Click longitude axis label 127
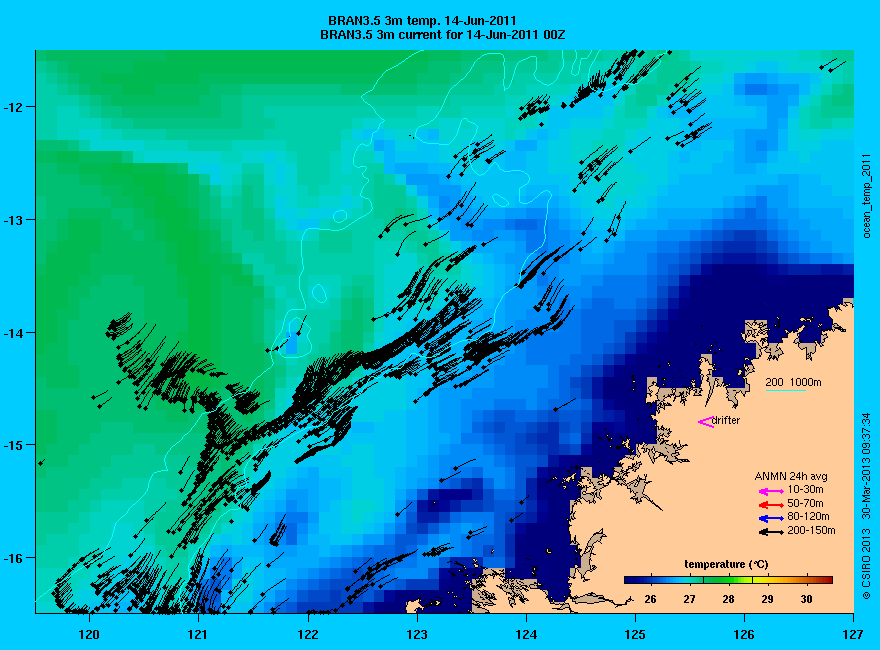 click(853, 635)
